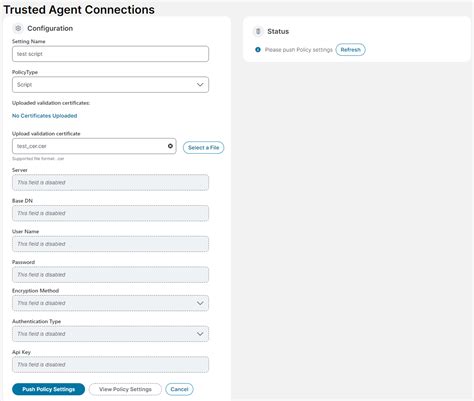Click the blue info icon beside push message
Screen dimensions: 474x401
coord(258,50)
